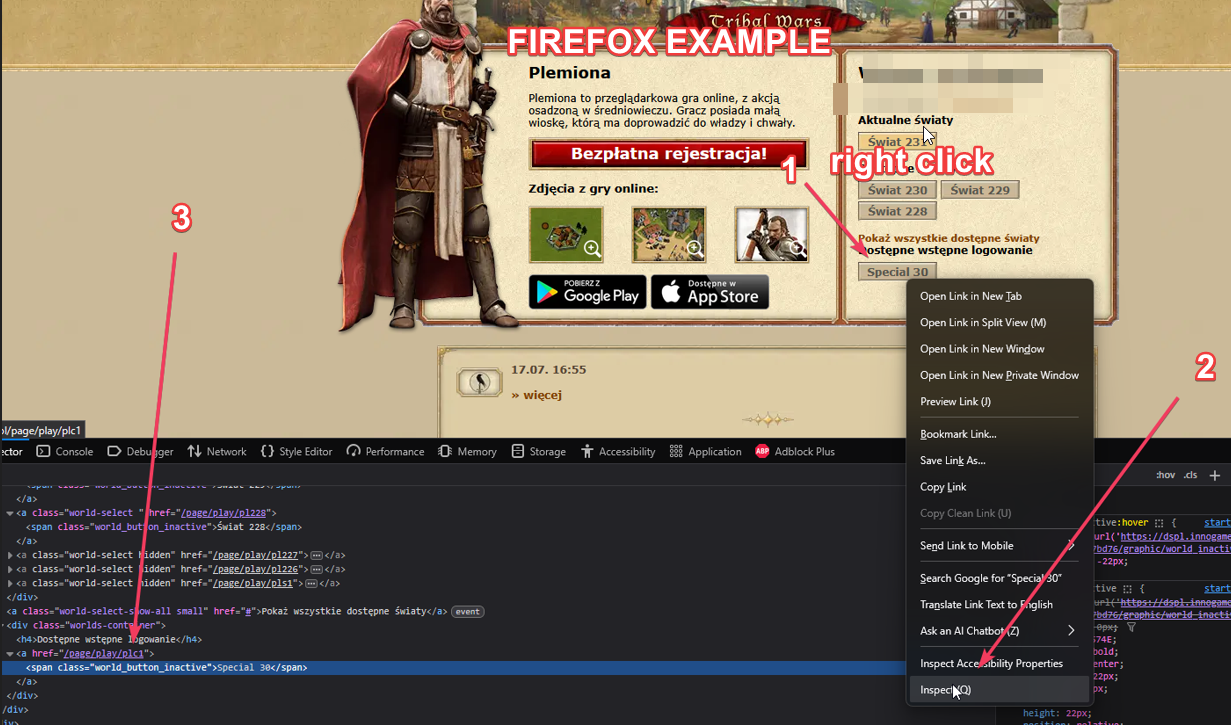The height and width of the screenshot is (725, 1231).
Task: Switch to the Debugger panel tab
Action: (x=140, y=451)
